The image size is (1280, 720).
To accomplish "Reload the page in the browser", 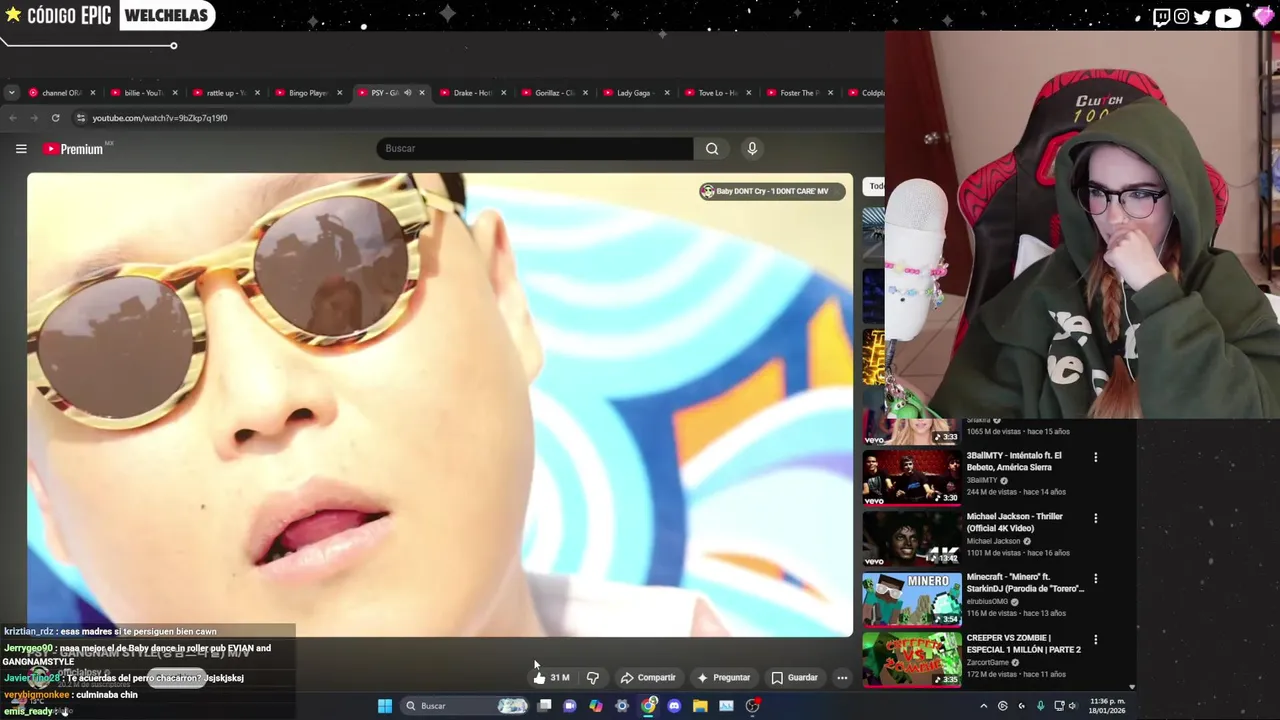I will click(x=55, y=118).
